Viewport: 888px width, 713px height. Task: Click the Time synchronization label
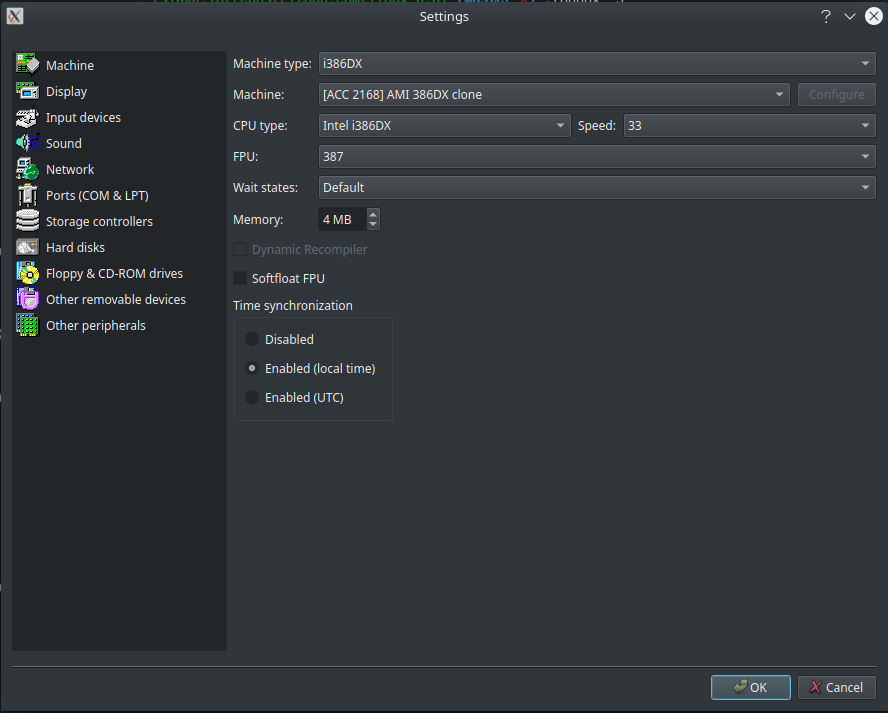tap(293, 305)
